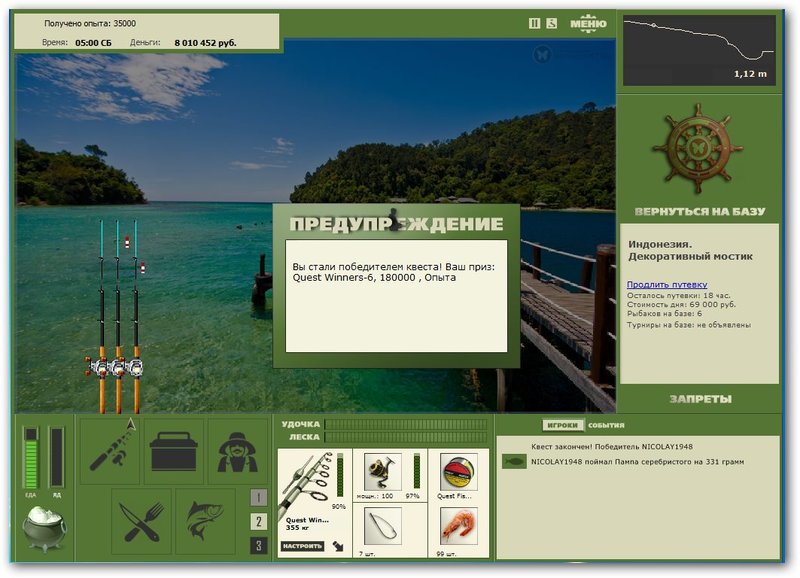Open the МЕНЮ menu
The width and height of the screenshot is (800, 578).
point(588,23)
